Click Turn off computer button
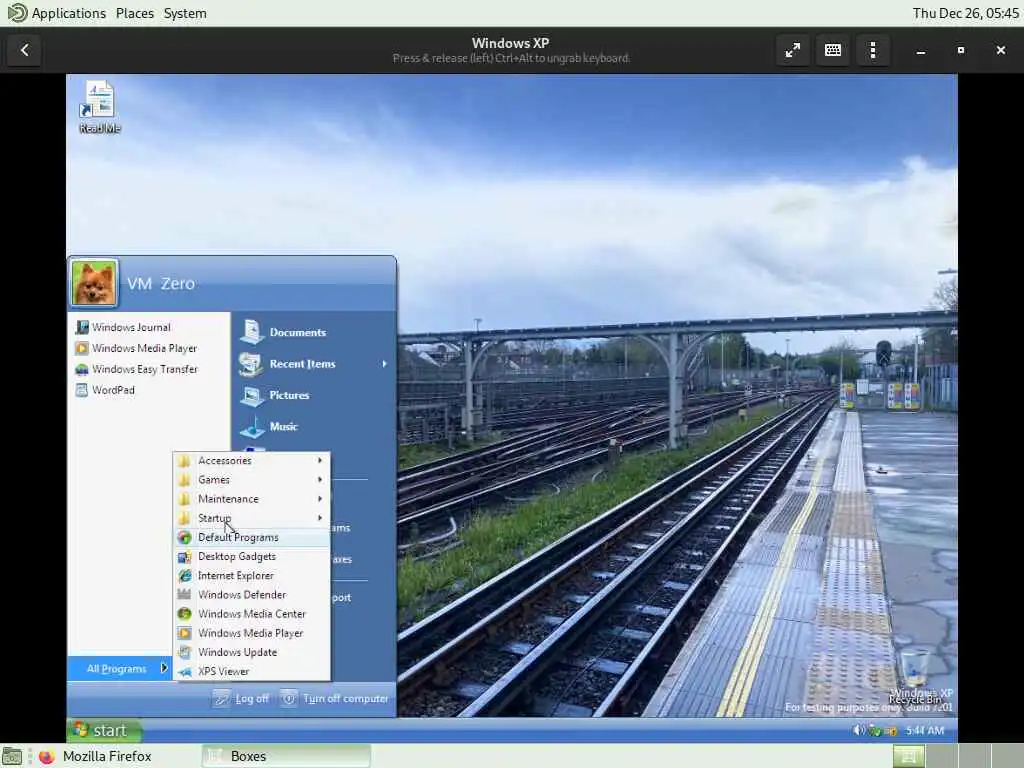Image resolution: width=1024 pixels, height=768 pixels. click(x=335, y=699)
